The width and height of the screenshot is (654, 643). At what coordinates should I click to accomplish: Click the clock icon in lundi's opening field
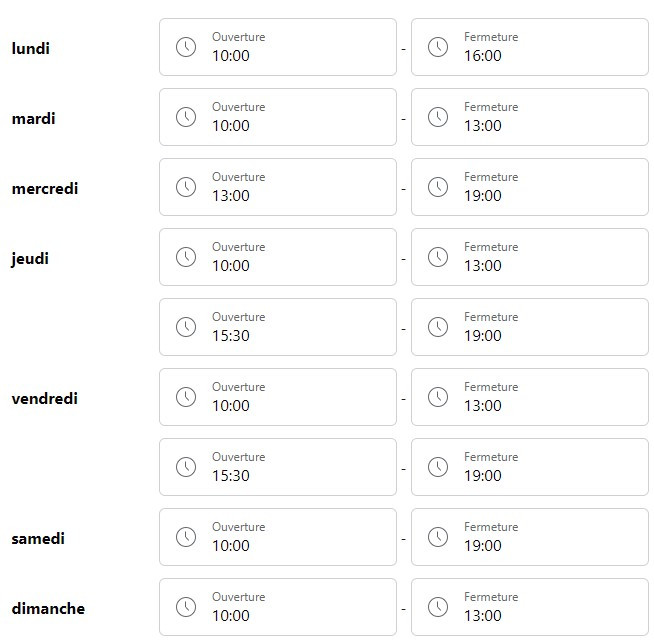186,47
